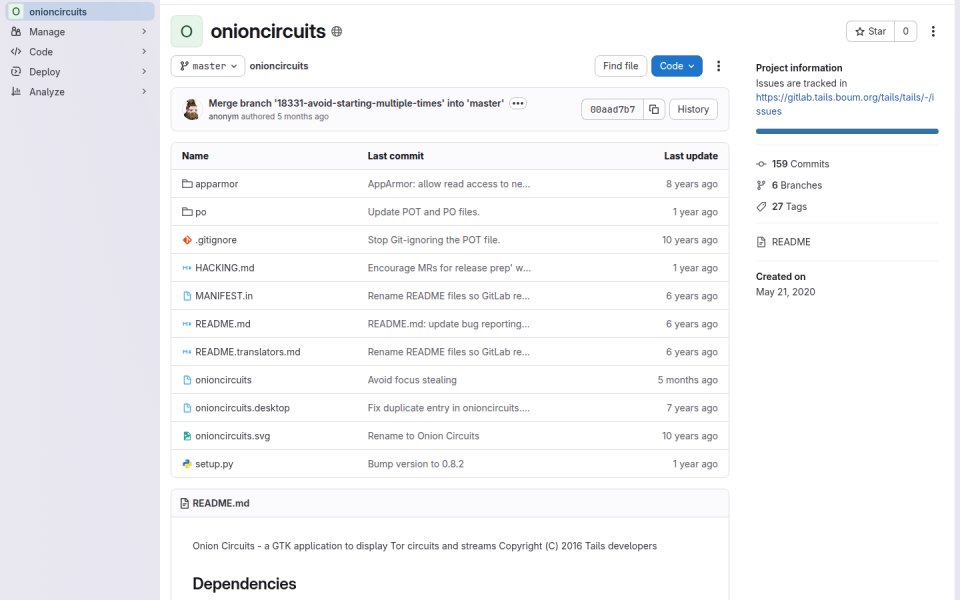
Task: Click anonym's avatar in latest commit
Action: 192,110
